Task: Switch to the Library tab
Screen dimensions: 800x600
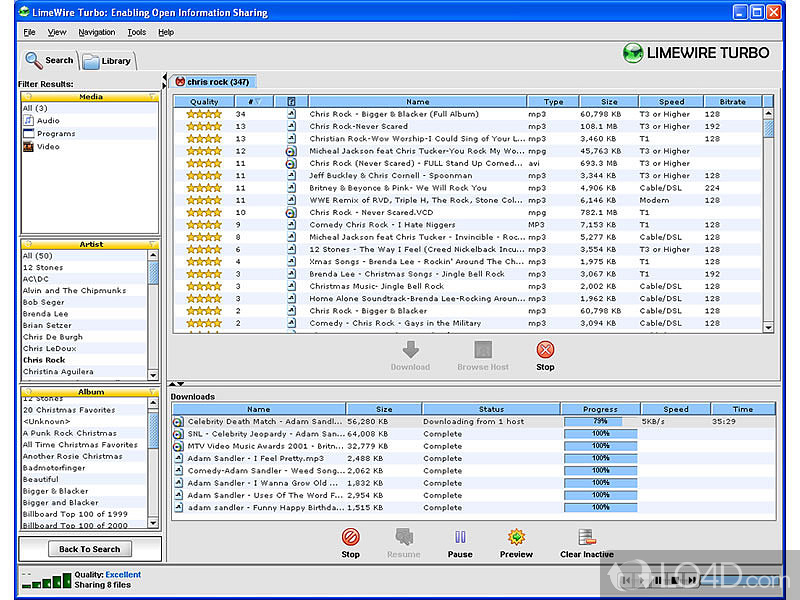Action: point(107,61)
